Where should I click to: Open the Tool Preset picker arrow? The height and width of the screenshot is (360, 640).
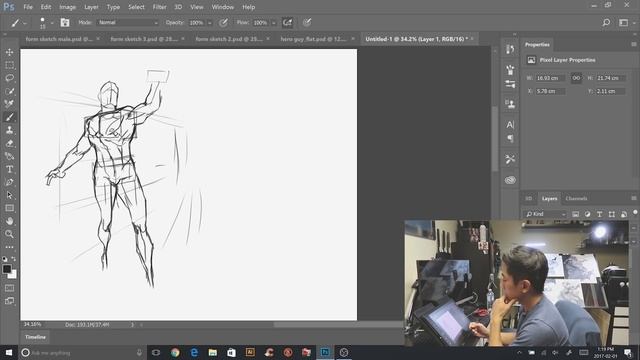(25, 23)
